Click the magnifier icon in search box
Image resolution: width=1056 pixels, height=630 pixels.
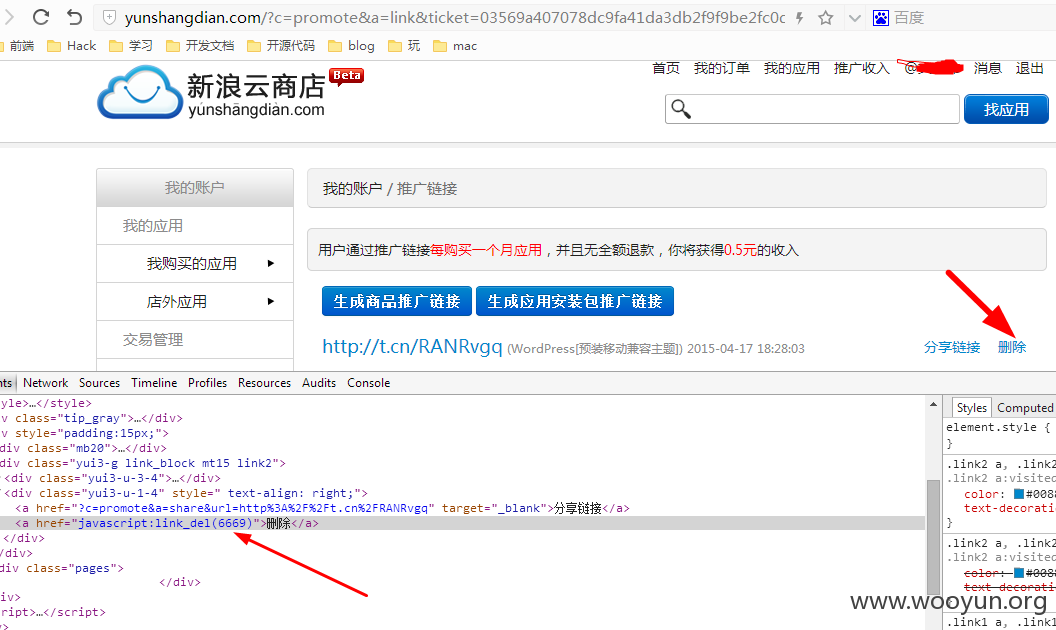click(681, 109)
